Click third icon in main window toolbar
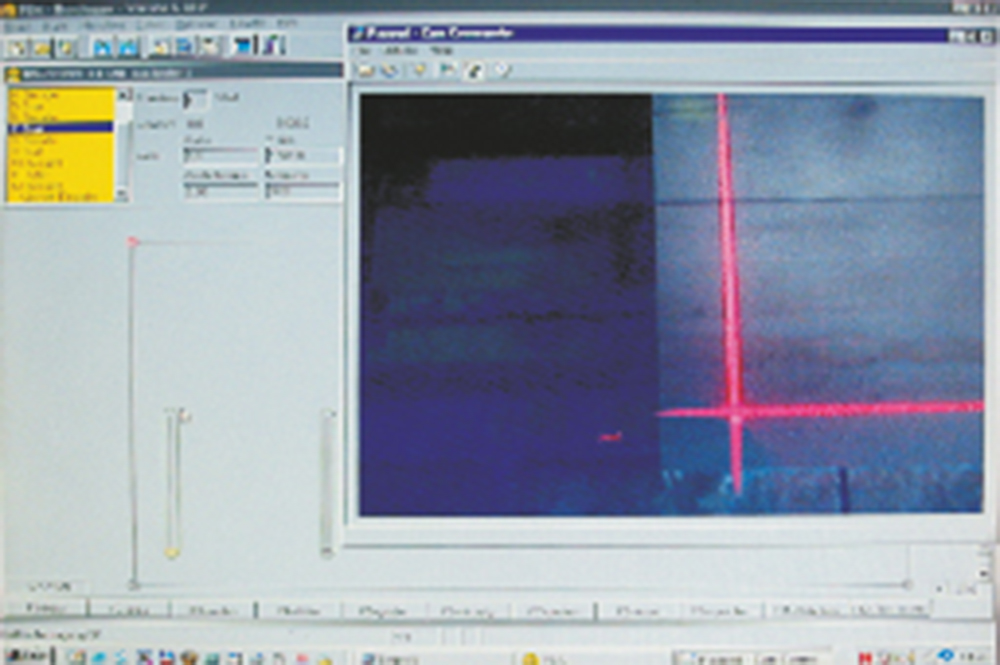The width and height of the screenshot is (1000, 665). (x=66, y=47)
